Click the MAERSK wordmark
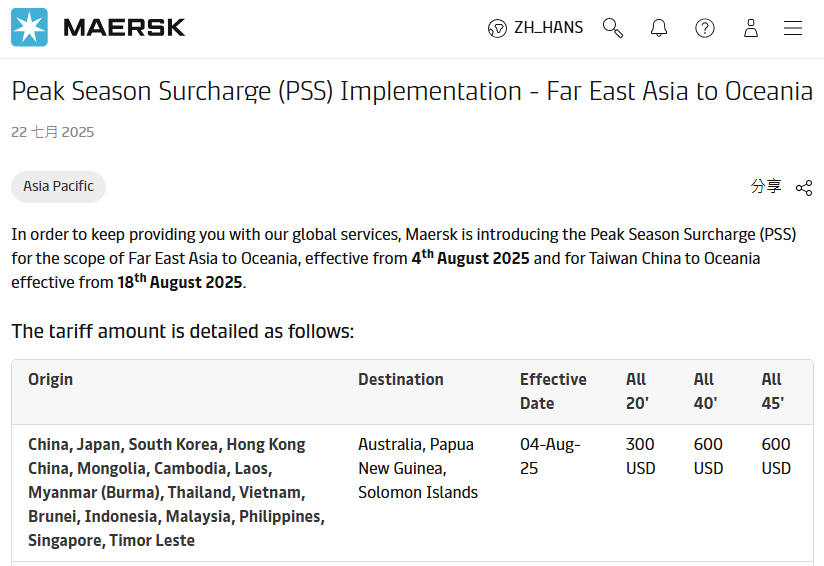 click(x=124, y=28)
